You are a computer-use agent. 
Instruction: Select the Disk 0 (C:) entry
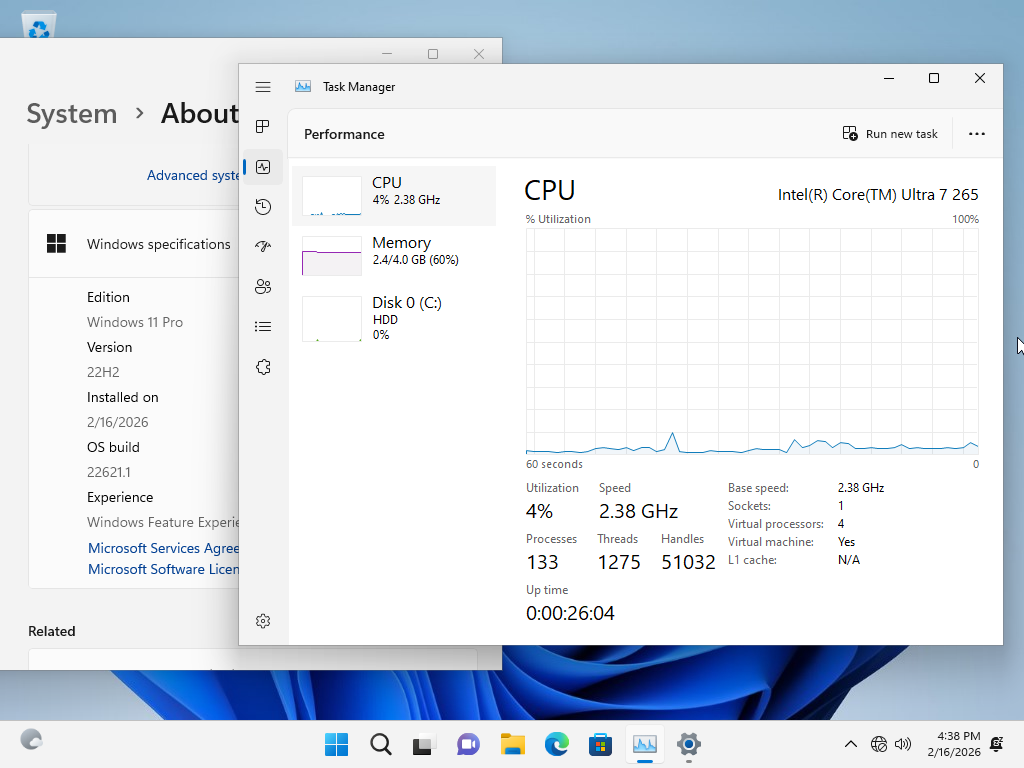(394, 317)
